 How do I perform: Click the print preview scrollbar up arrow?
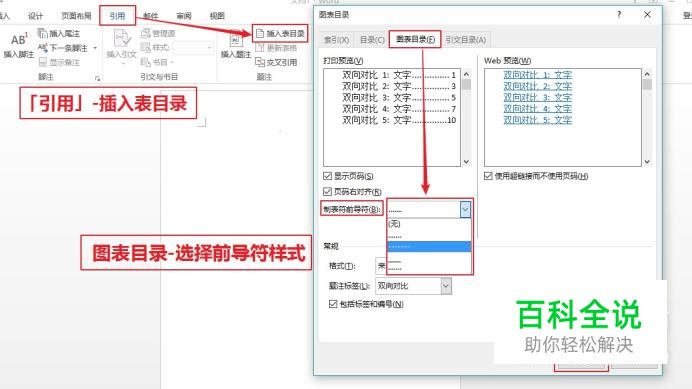pos(466,74)
